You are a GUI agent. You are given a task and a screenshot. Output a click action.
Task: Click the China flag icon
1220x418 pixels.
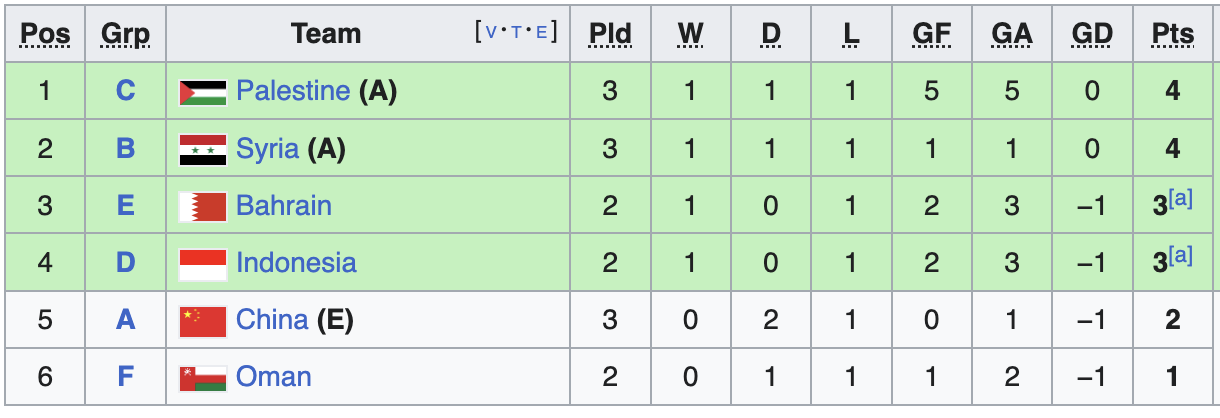tap(203, 320)
